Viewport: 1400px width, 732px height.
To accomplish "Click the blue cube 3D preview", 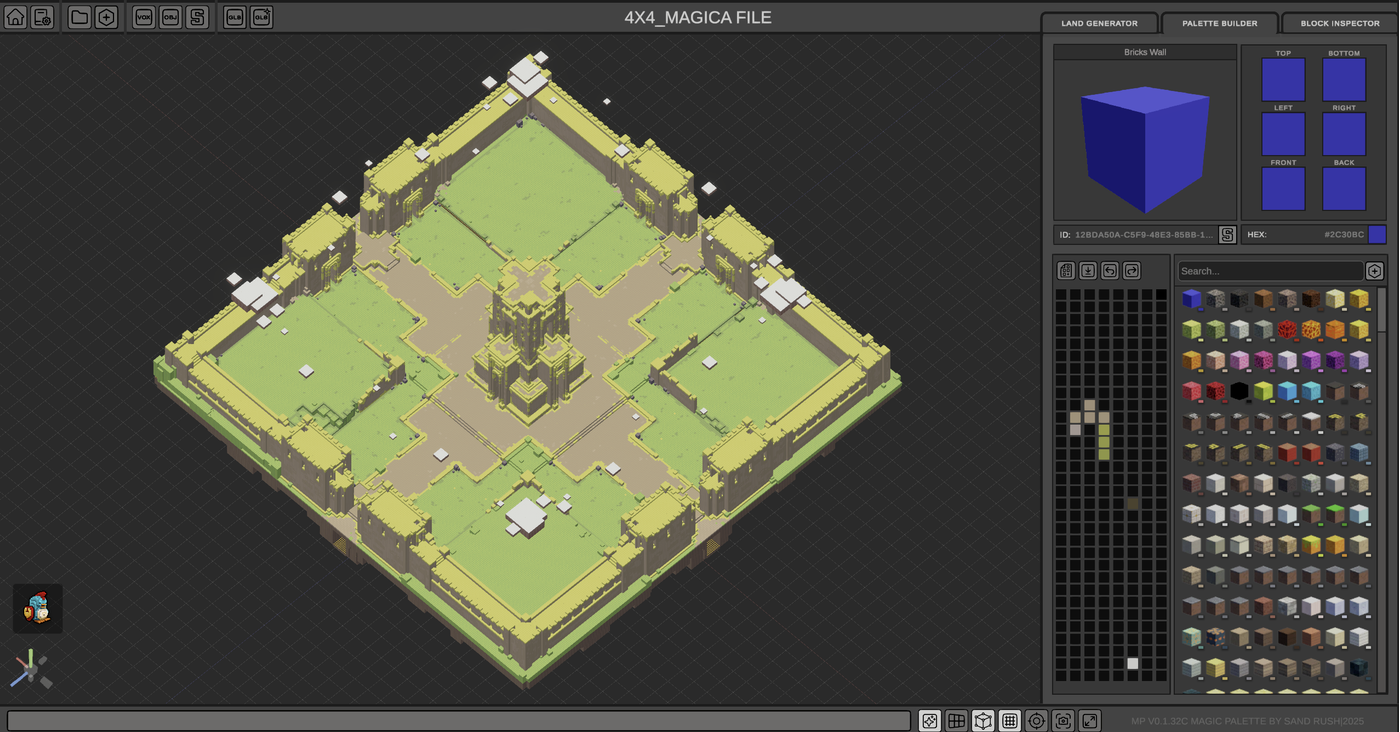I will pos(1145,148).
